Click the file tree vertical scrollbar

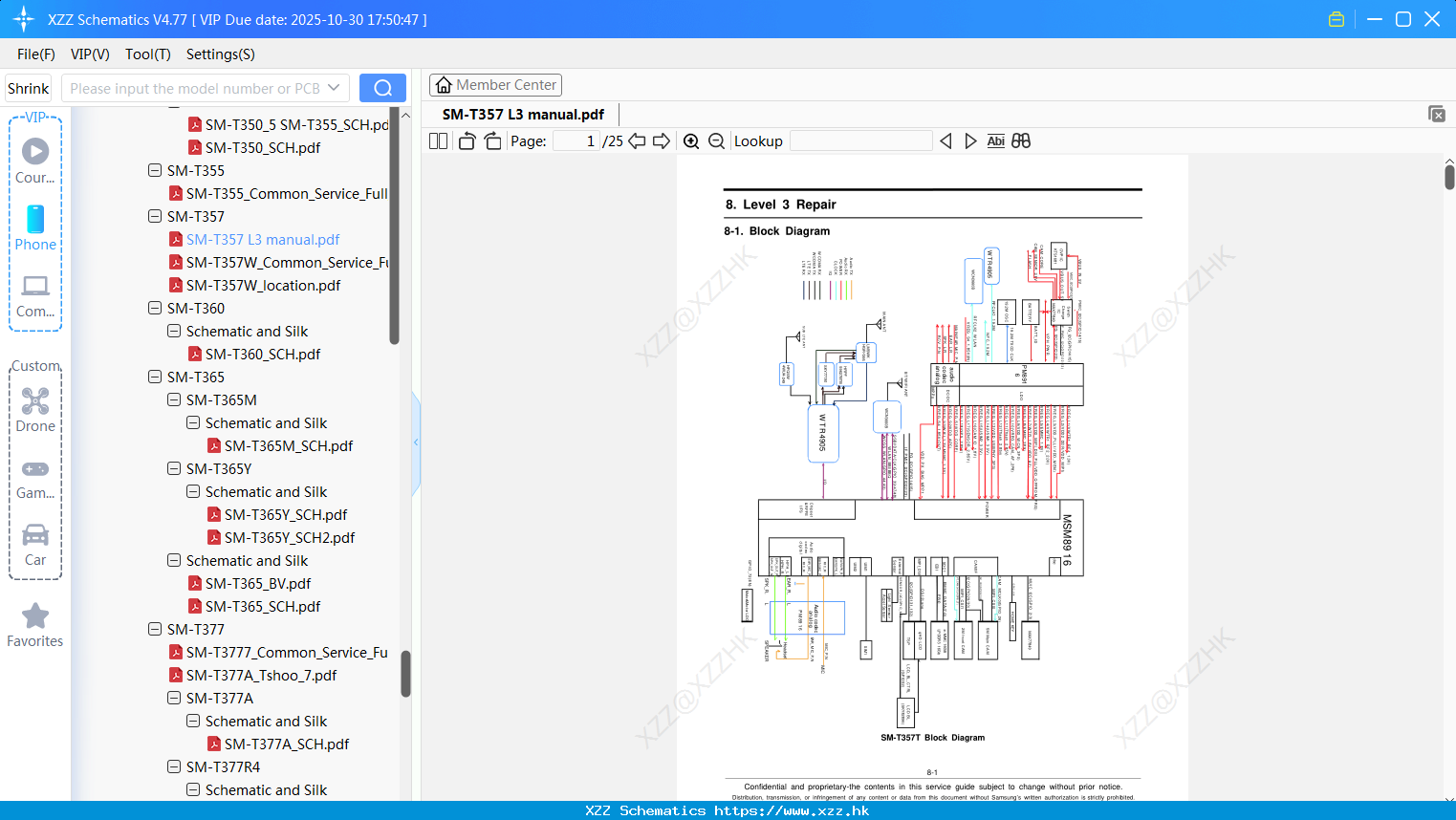(x=405, y=674)
